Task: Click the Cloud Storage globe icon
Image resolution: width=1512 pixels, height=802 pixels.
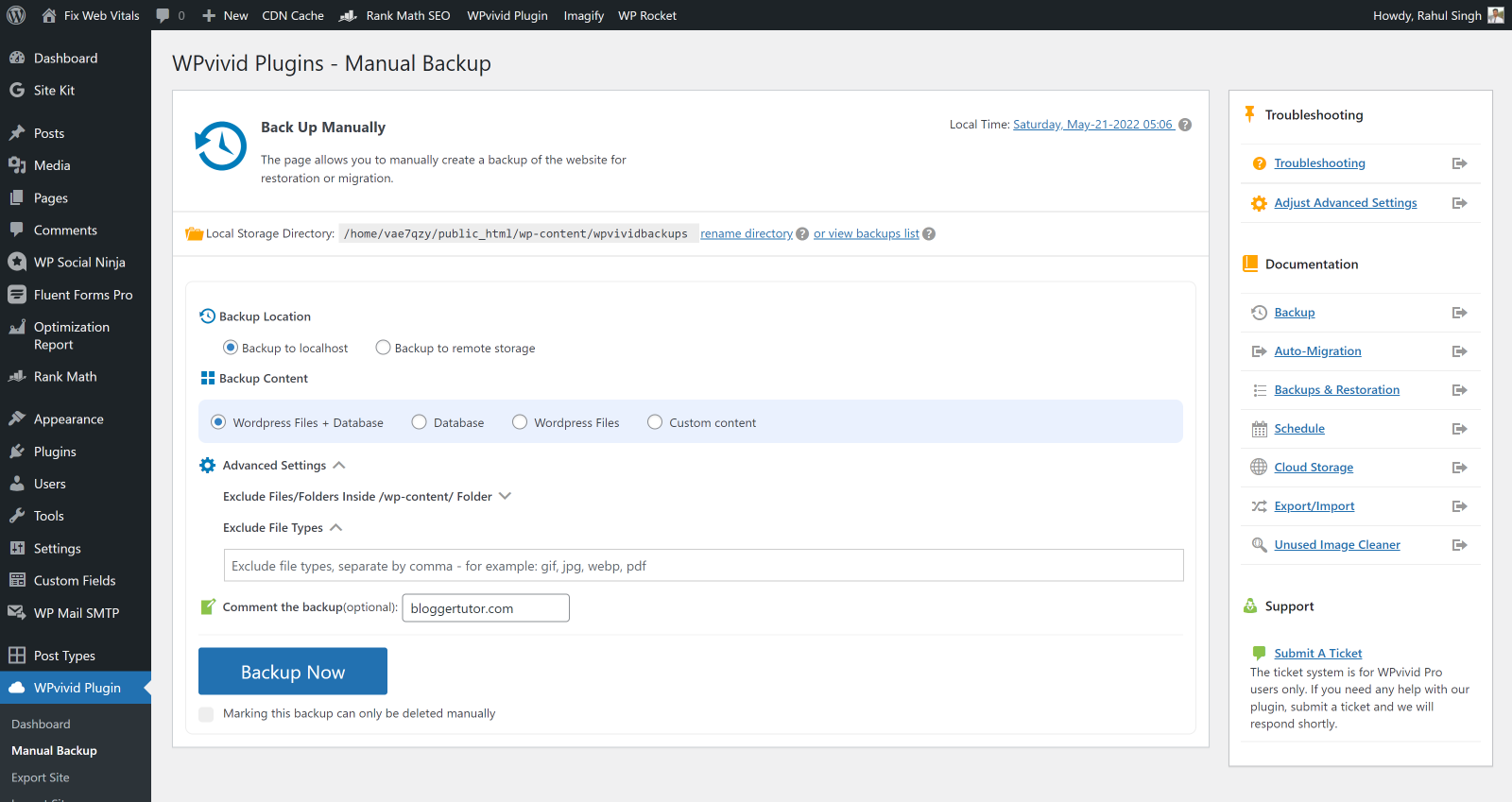Action: tap(1259, 467)
